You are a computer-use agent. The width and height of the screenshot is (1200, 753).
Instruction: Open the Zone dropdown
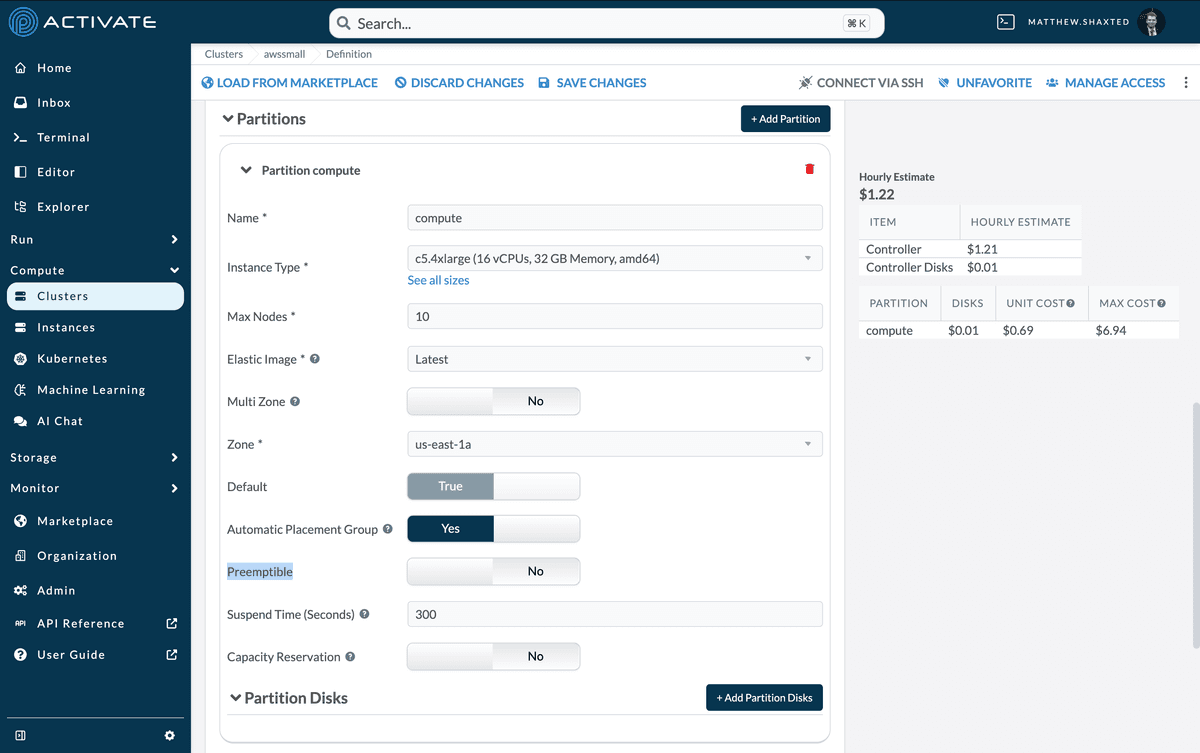pyautogui.click(x=614, y=444)
